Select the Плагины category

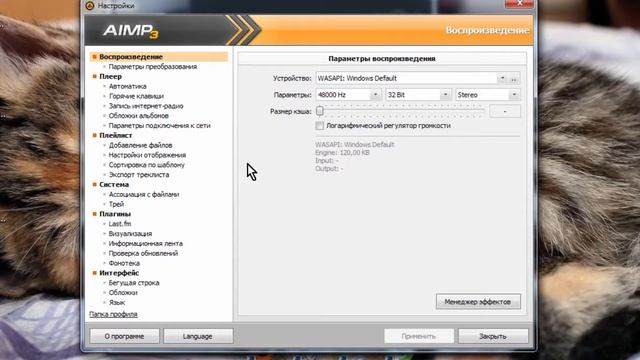[115, 214]
